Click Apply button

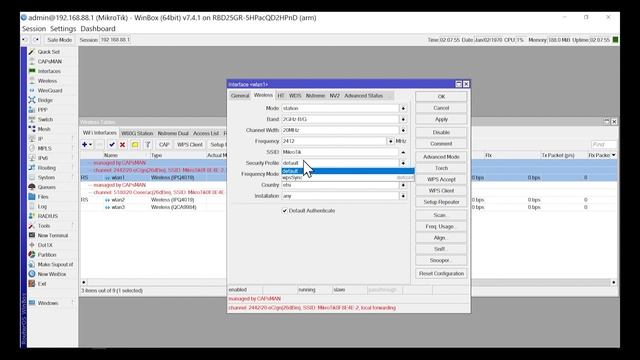coord(441,120)
